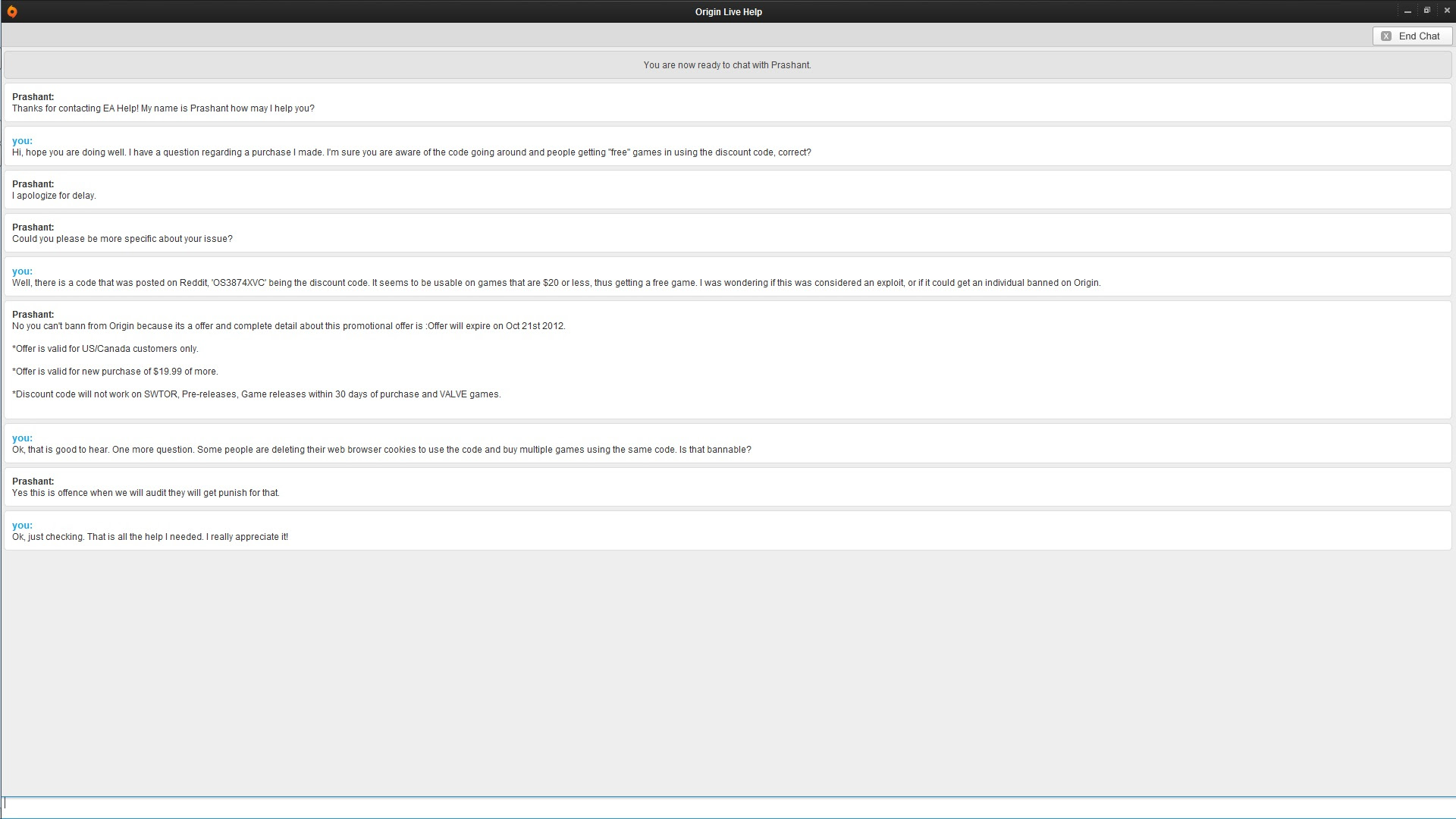Restore down the Origin Live Help window
This screenshot has width=1456, height=819.
[x=1426, y=11]
